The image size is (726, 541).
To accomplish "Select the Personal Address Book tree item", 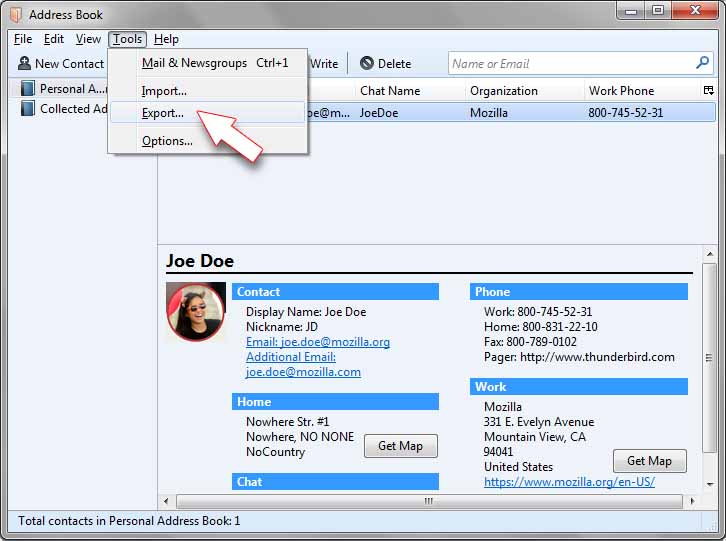I will click(63, 88).
